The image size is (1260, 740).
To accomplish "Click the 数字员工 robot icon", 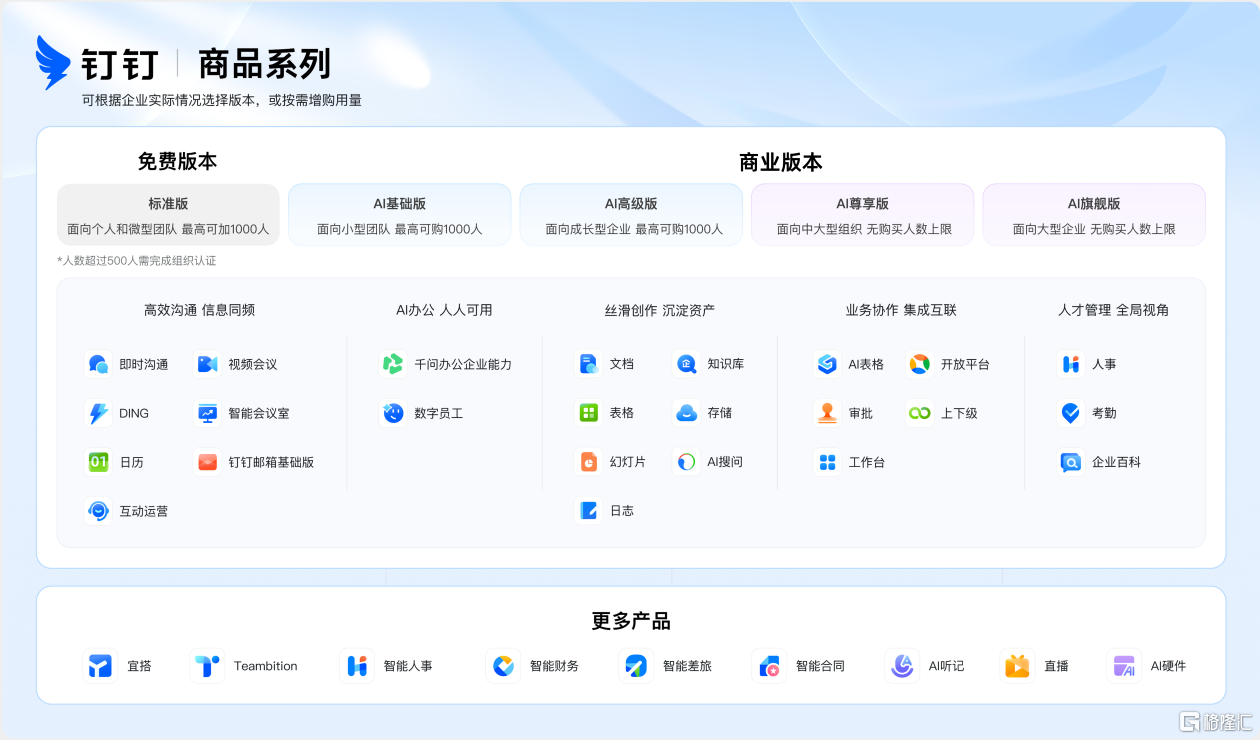I will point(393,413).
